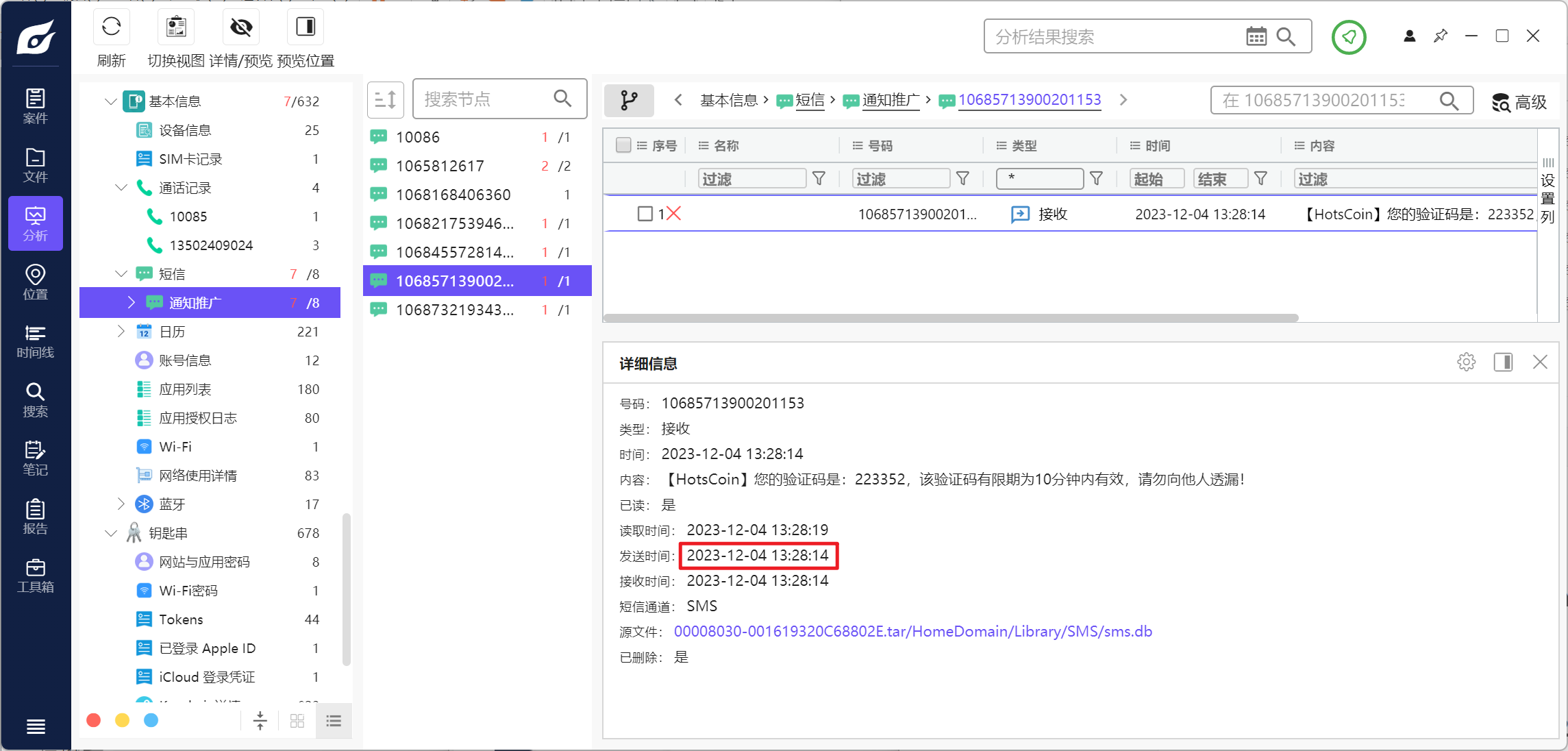Sort by the 时间 column header

click(1158, 145)
